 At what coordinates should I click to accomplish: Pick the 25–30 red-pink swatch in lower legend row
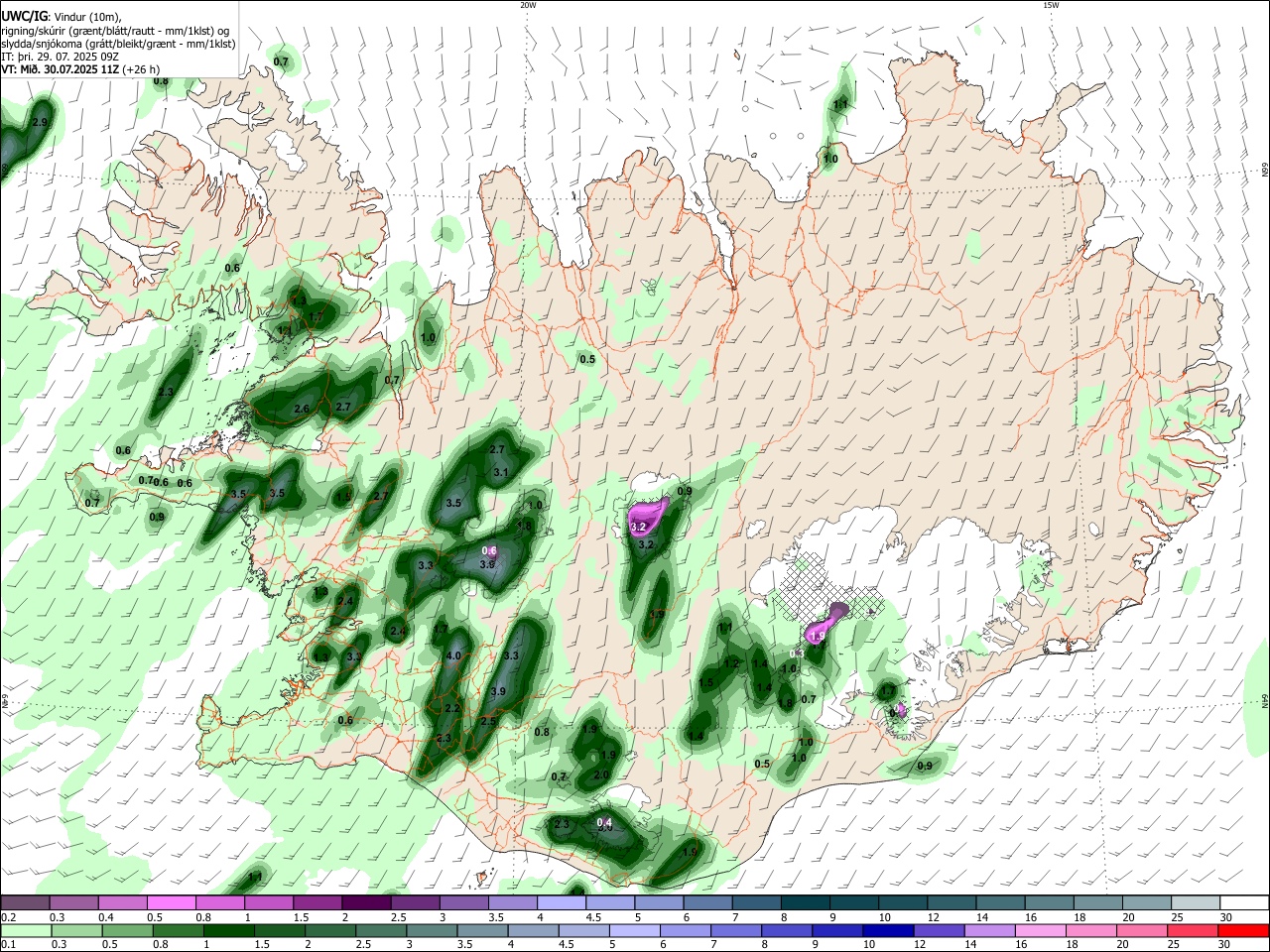pos(1196,930)
